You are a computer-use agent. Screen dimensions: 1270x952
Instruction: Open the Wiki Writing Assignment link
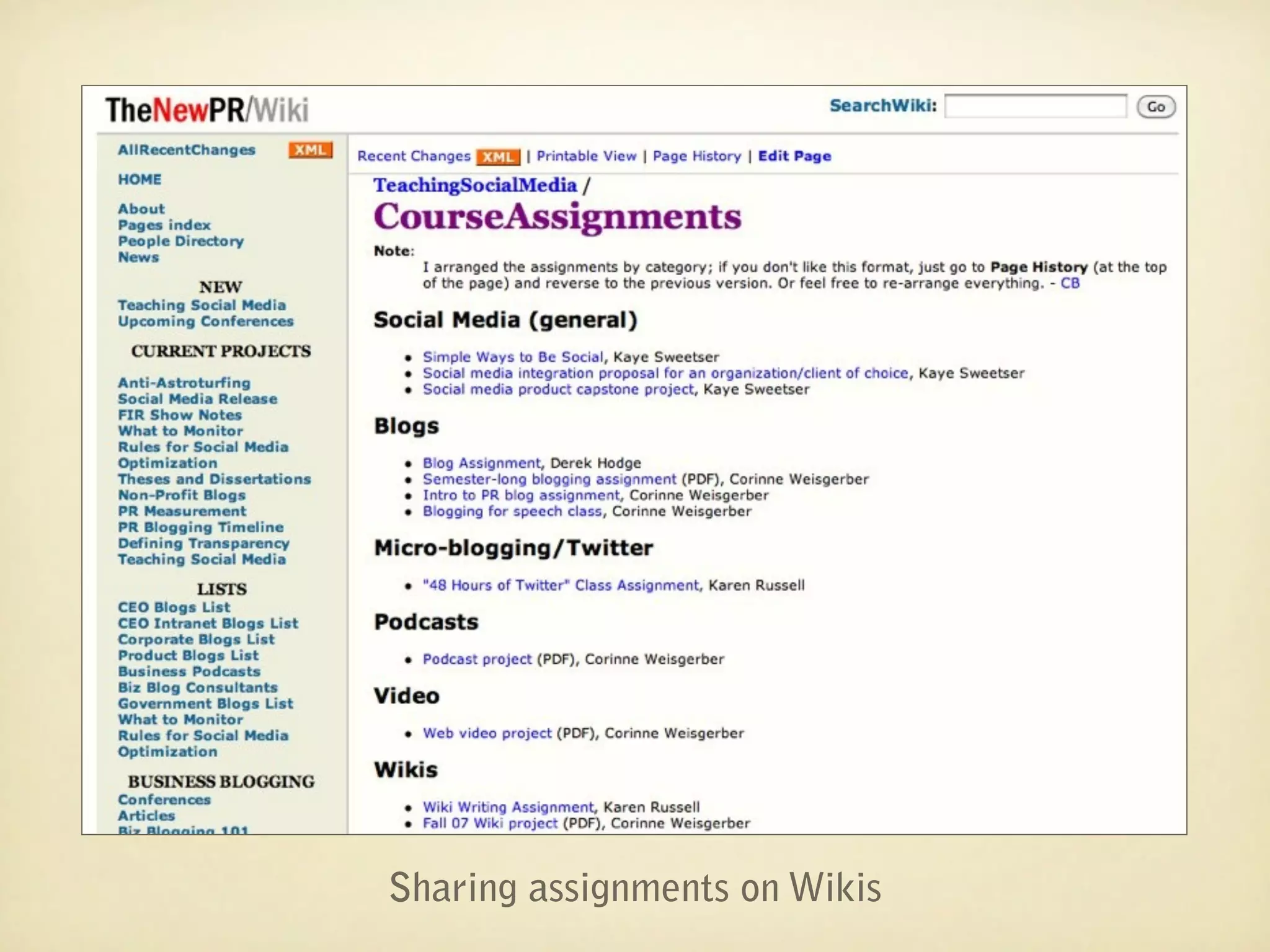point(508,807)
